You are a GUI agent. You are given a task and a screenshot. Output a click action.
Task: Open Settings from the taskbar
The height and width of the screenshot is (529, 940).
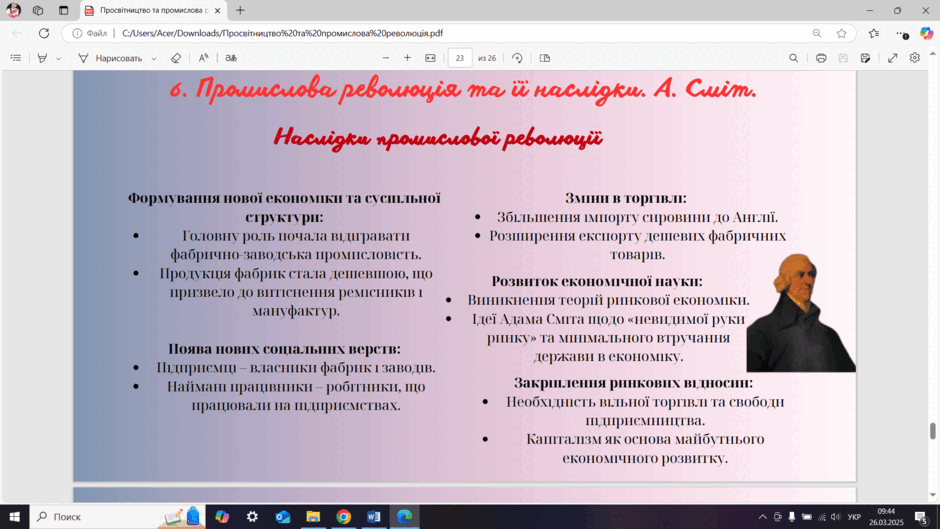(252, 516)
